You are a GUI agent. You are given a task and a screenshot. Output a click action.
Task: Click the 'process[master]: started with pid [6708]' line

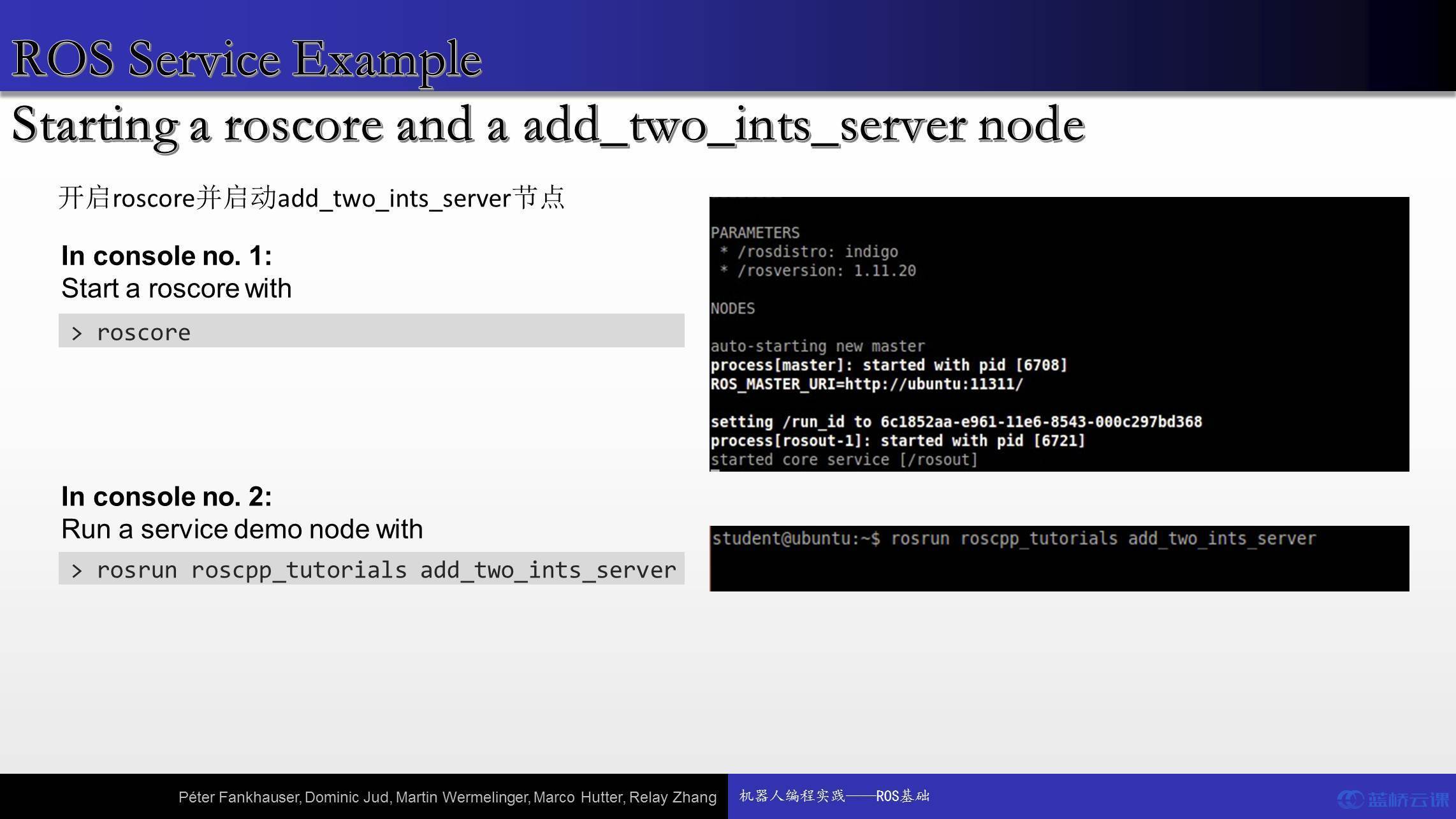889,365
